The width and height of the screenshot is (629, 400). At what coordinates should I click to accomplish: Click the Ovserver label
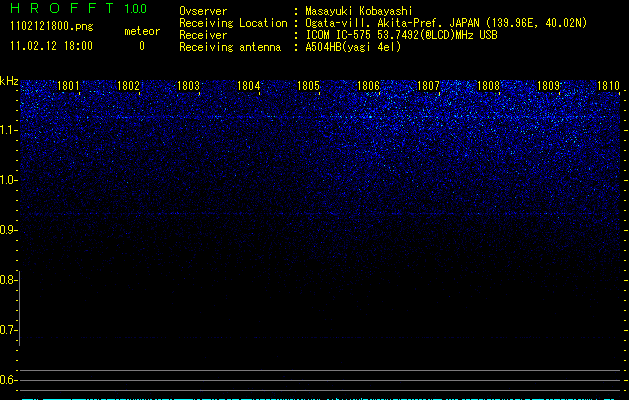click(x=203, y=11)
